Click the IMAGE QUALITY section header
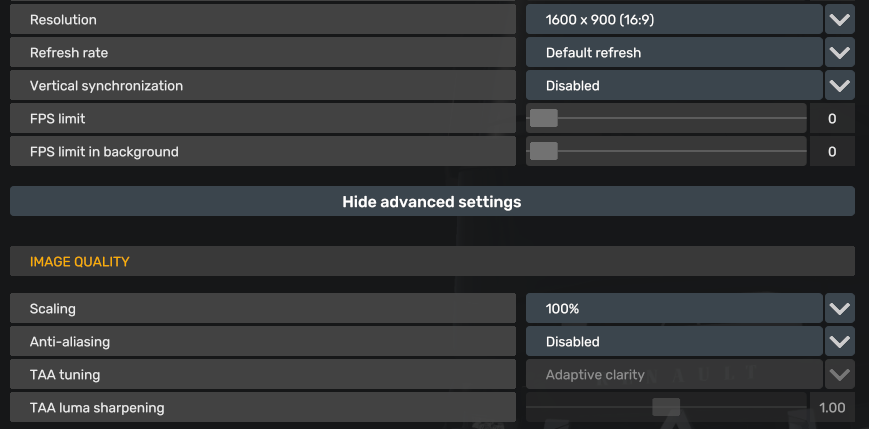 (432, 261)
